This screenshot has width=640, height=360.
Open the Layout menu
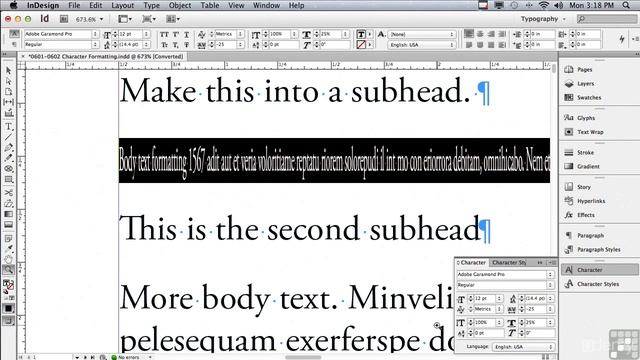coord(122,5)
